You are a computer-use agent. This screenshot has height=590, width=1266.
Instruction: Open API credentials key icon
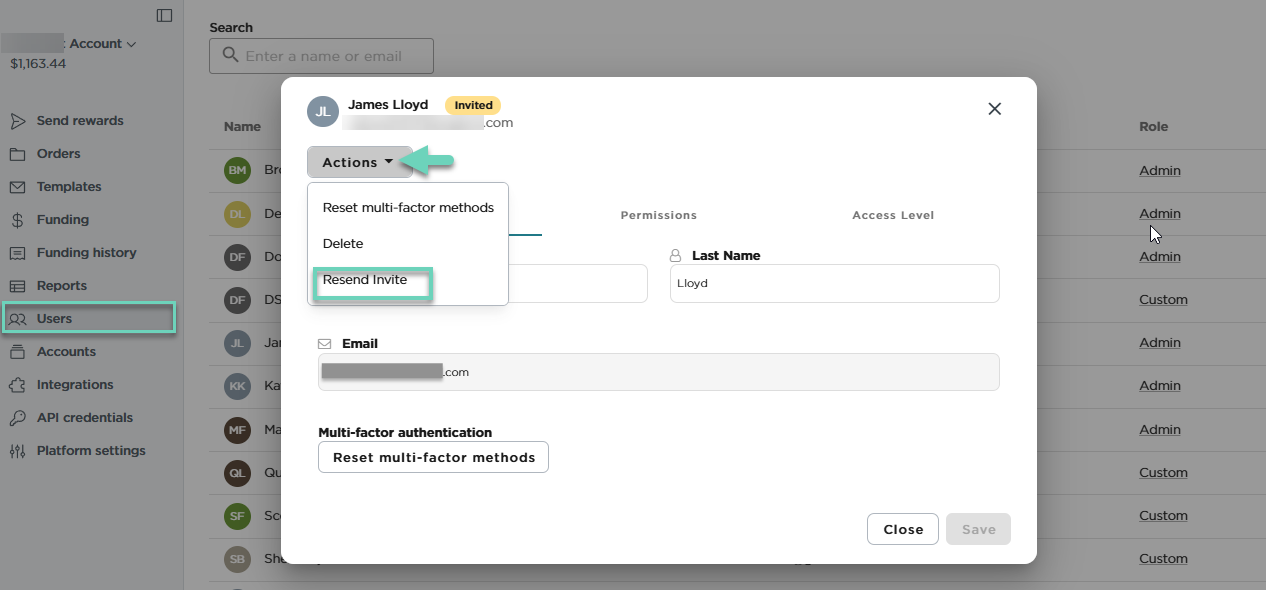18,418
